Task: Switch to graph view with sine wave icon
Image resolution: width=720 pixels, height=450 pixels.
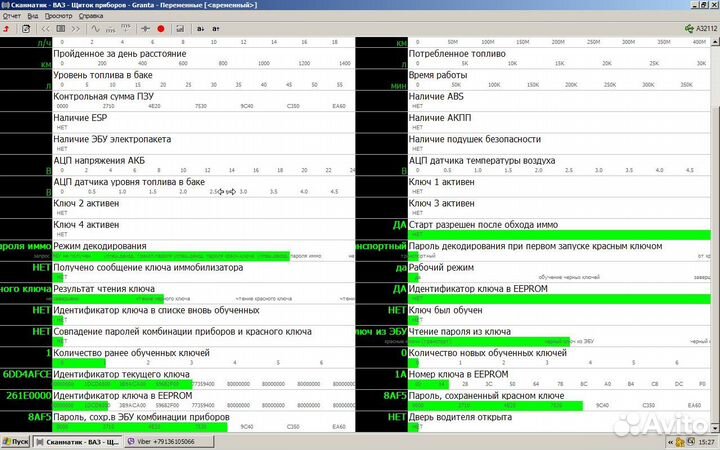Action: 97,28
